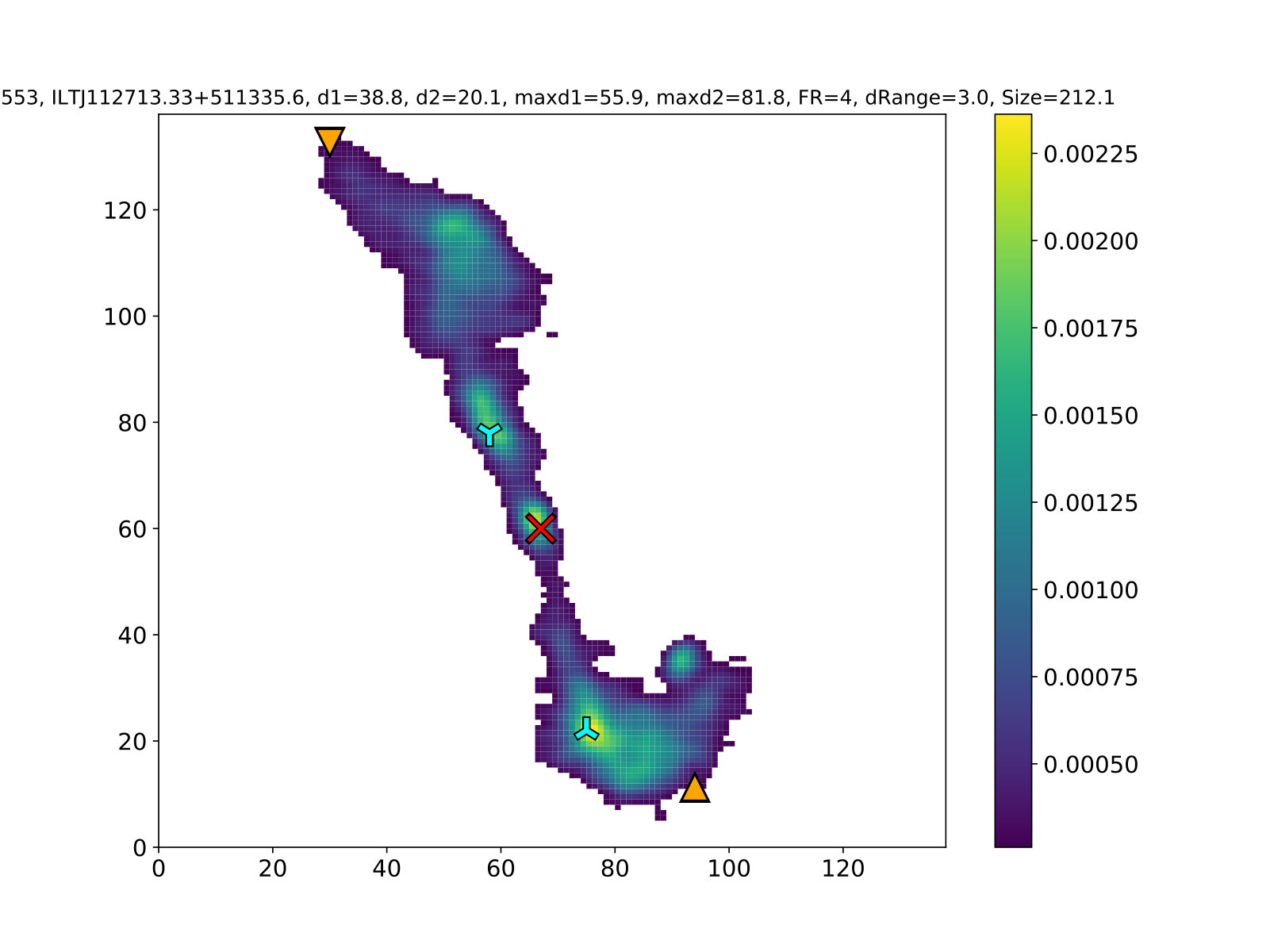Click the colorbar label 0.00200
Image resolution: width=1270 pixels, height=952 pixels.
[x=1091, y=242]
